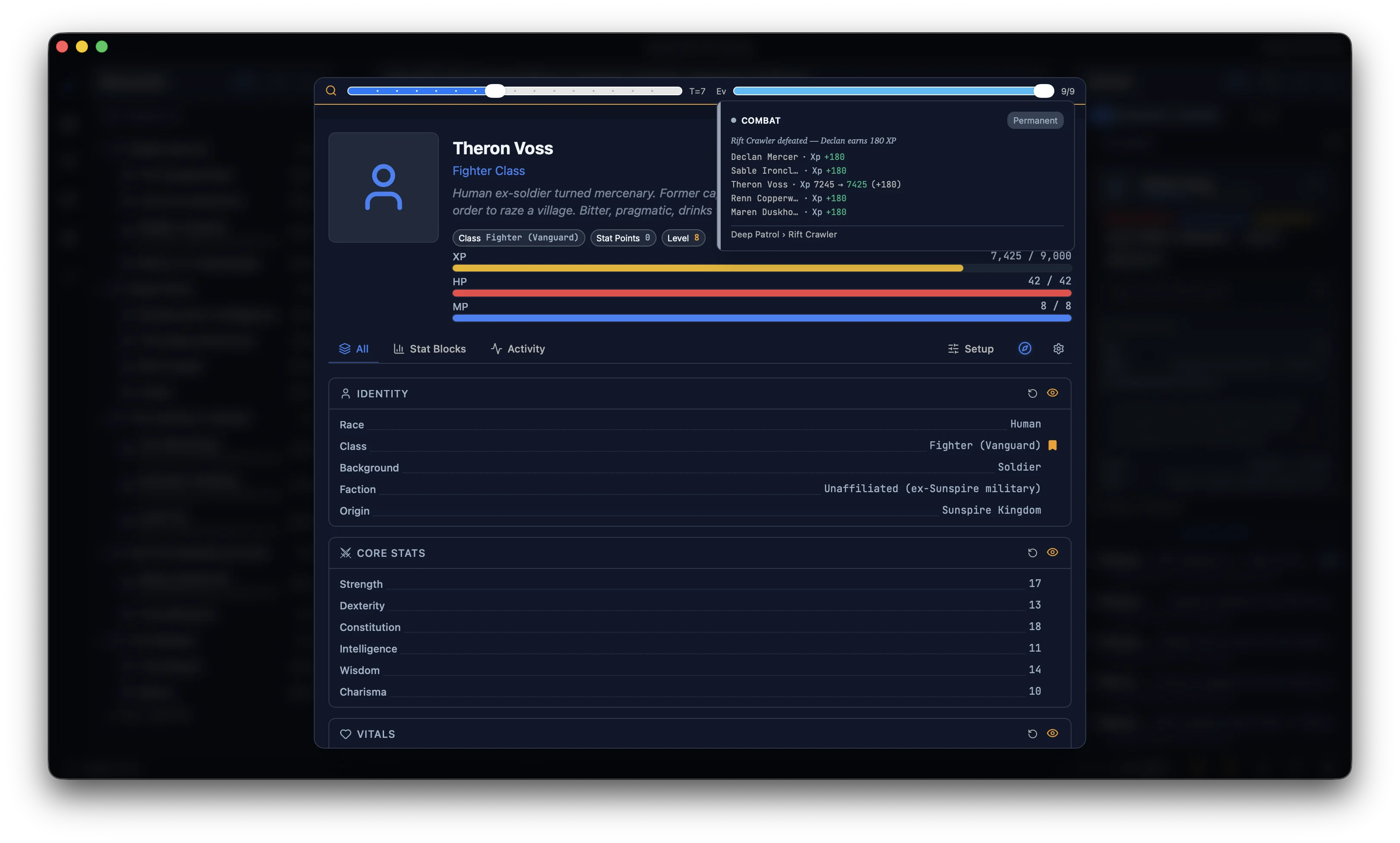The width and height of the screenshot is (1400, 843).
Task: Reset the Core Stats section
Action: tap(1032, 553)
